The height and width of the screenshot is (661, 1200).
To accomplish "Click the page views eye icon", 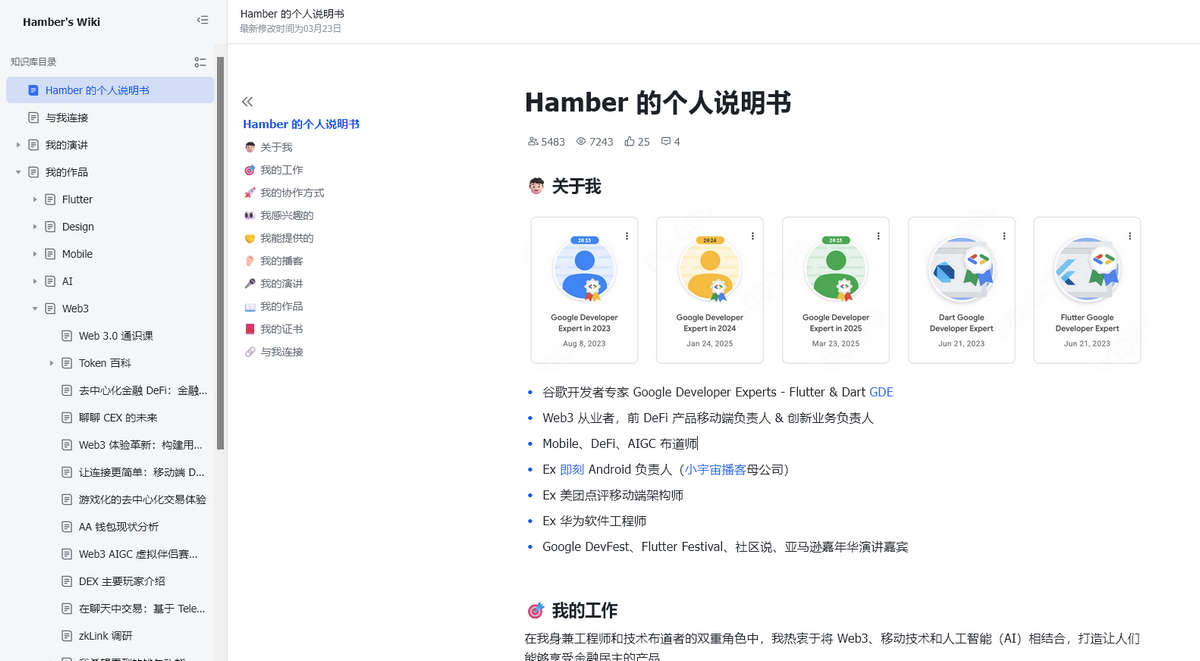I will (581, 142).
